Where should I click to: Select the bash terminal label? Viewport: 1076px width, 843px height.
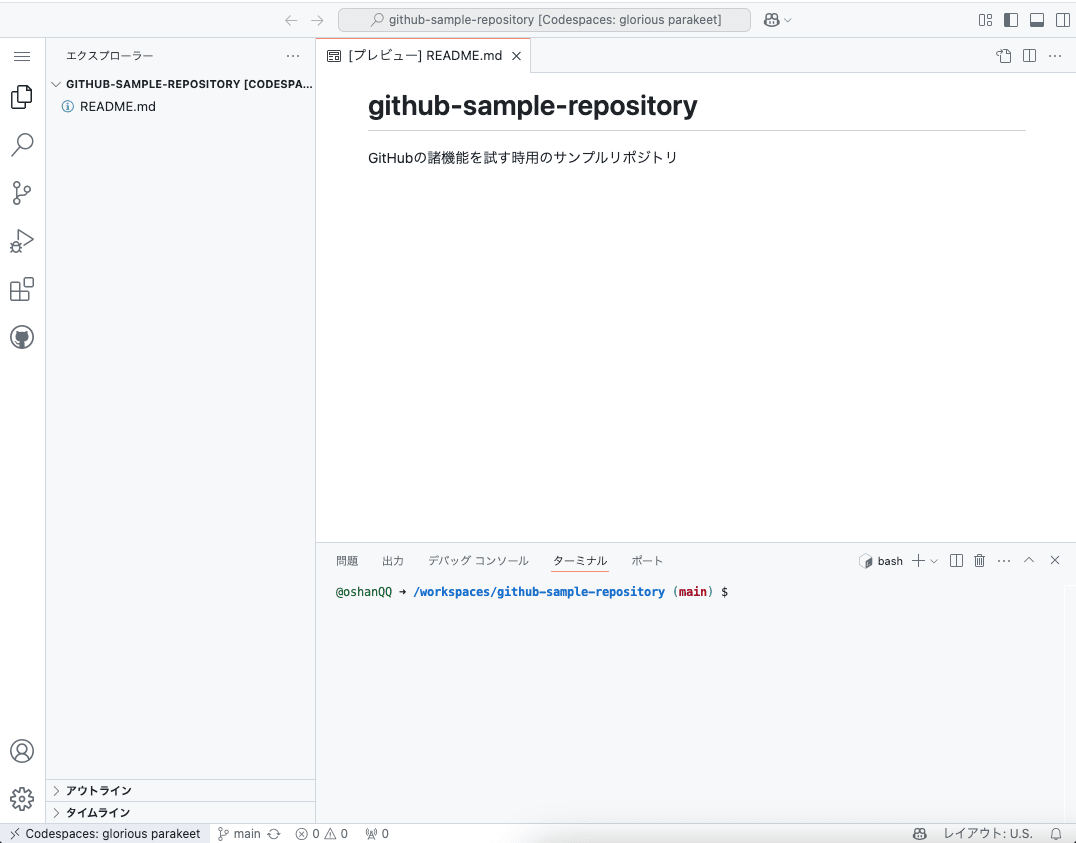click(881, 561)
